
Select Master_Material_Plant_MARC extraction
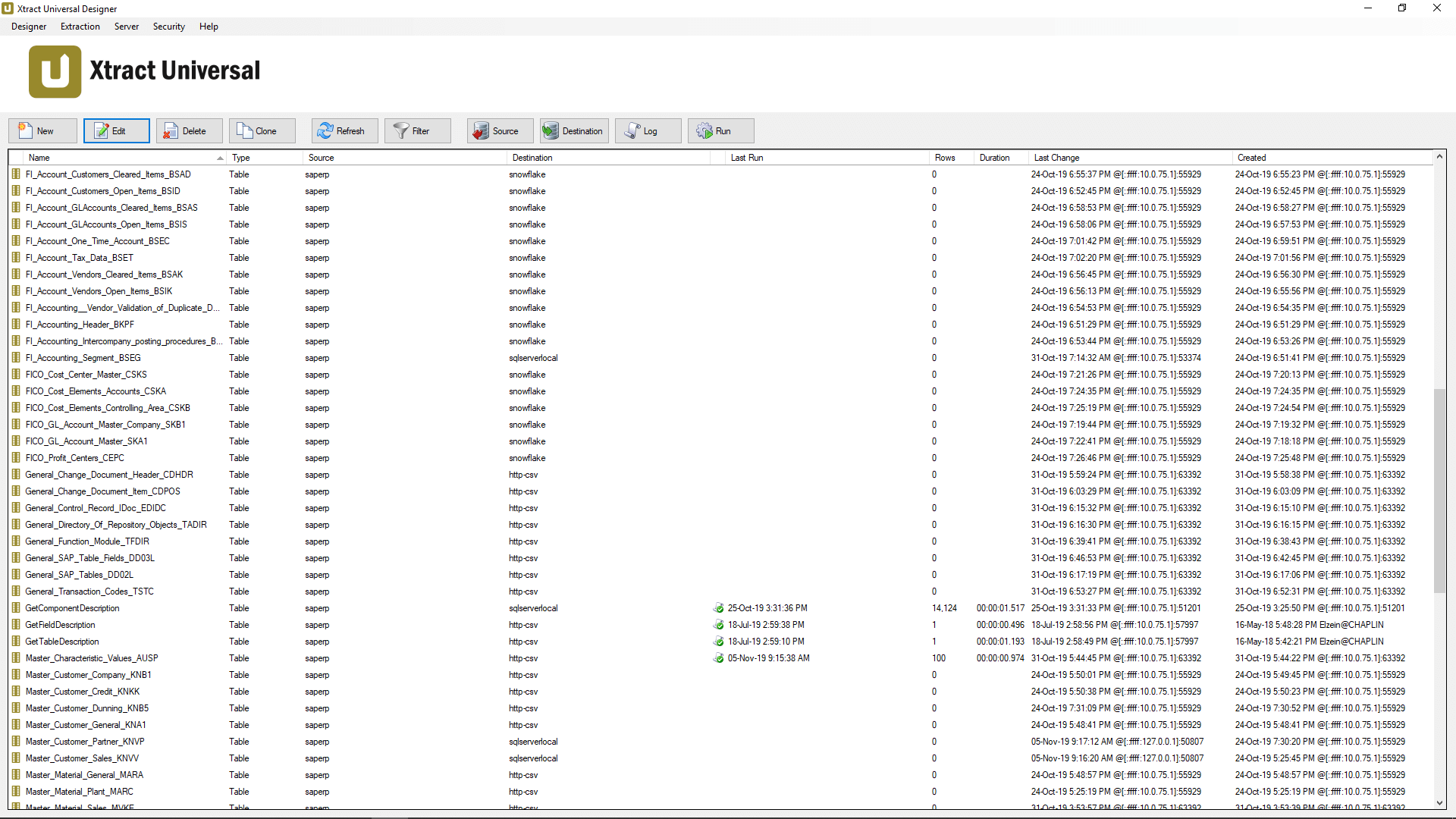click(80, 792)
